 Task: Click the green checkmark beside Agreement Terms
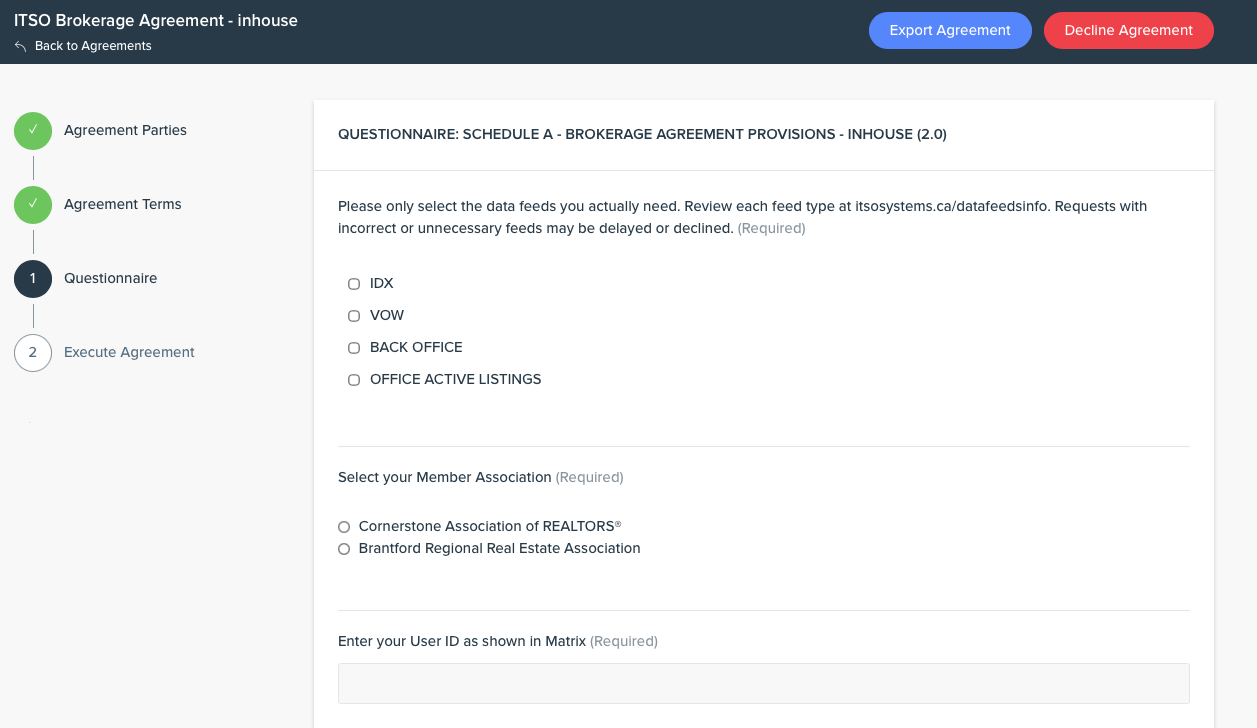point(33,204)
